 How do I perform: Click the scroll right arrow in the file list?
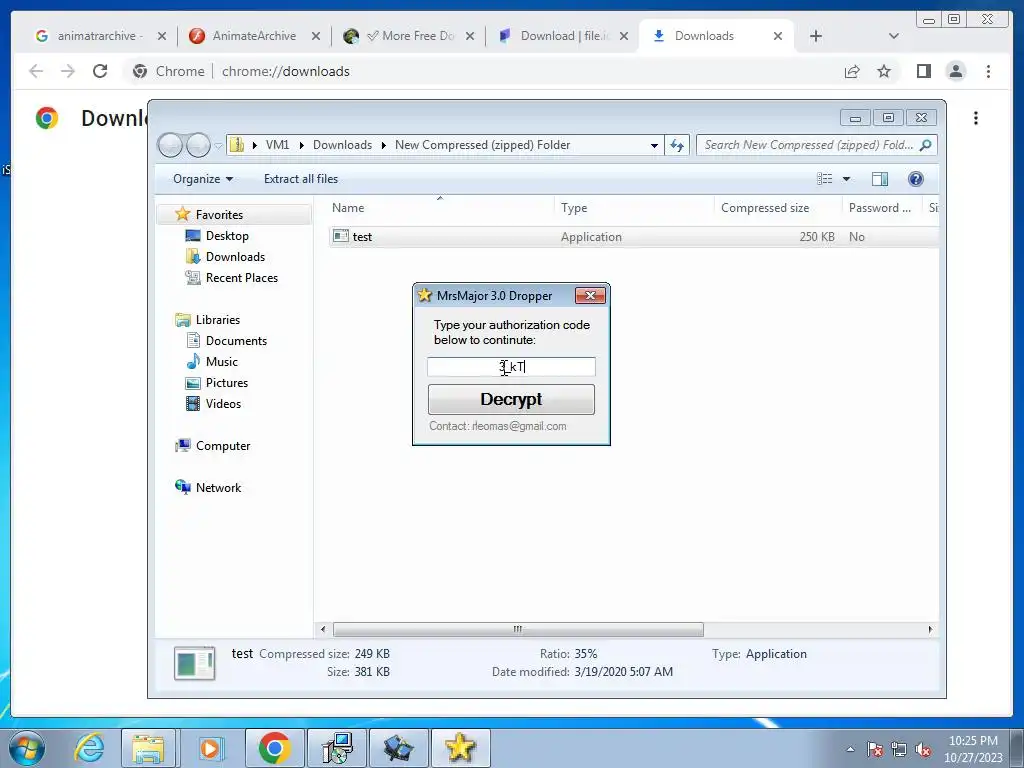click(x=930, y=630)
